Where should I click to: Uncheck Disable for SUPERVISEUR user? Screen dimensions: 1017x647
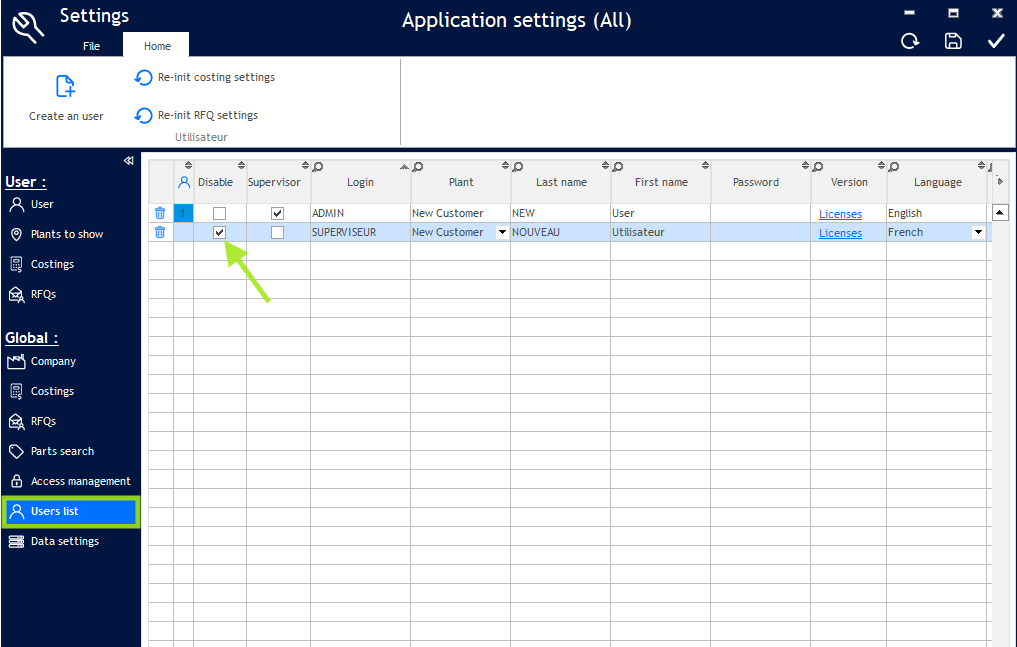coord(220,232)
